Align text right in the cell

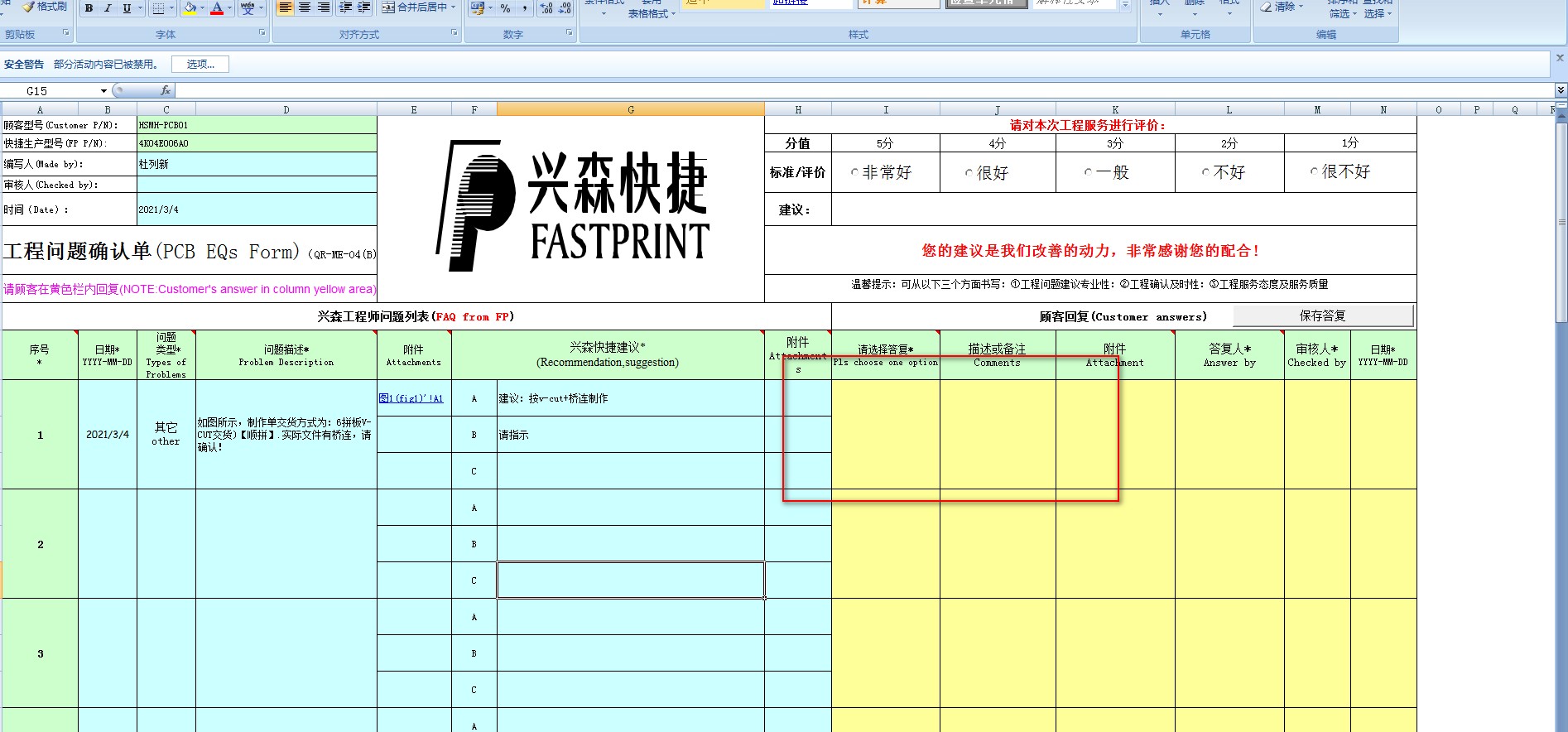[323, 7]
